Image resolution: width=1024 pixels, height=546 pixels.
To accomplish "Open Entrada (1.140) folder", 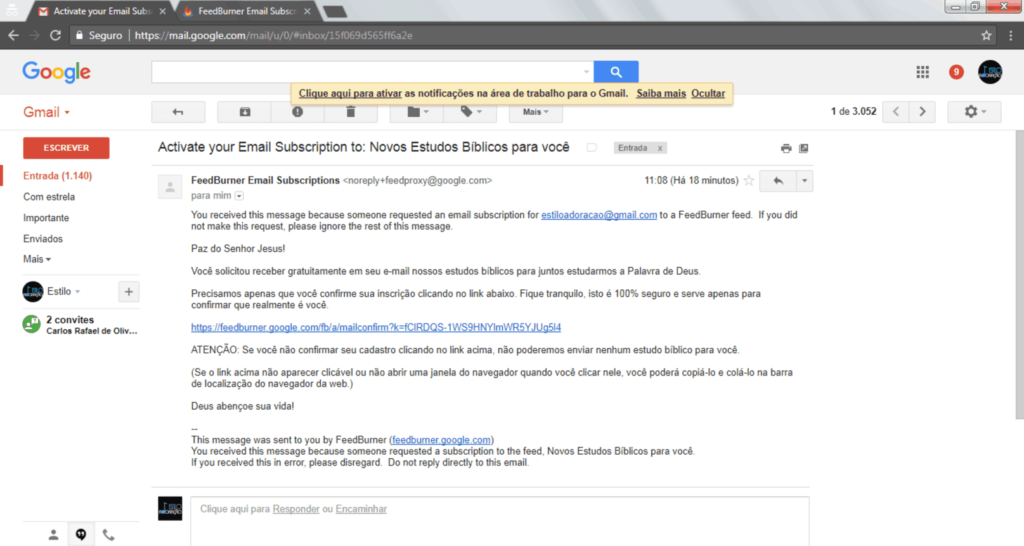I will pos(57,176).
